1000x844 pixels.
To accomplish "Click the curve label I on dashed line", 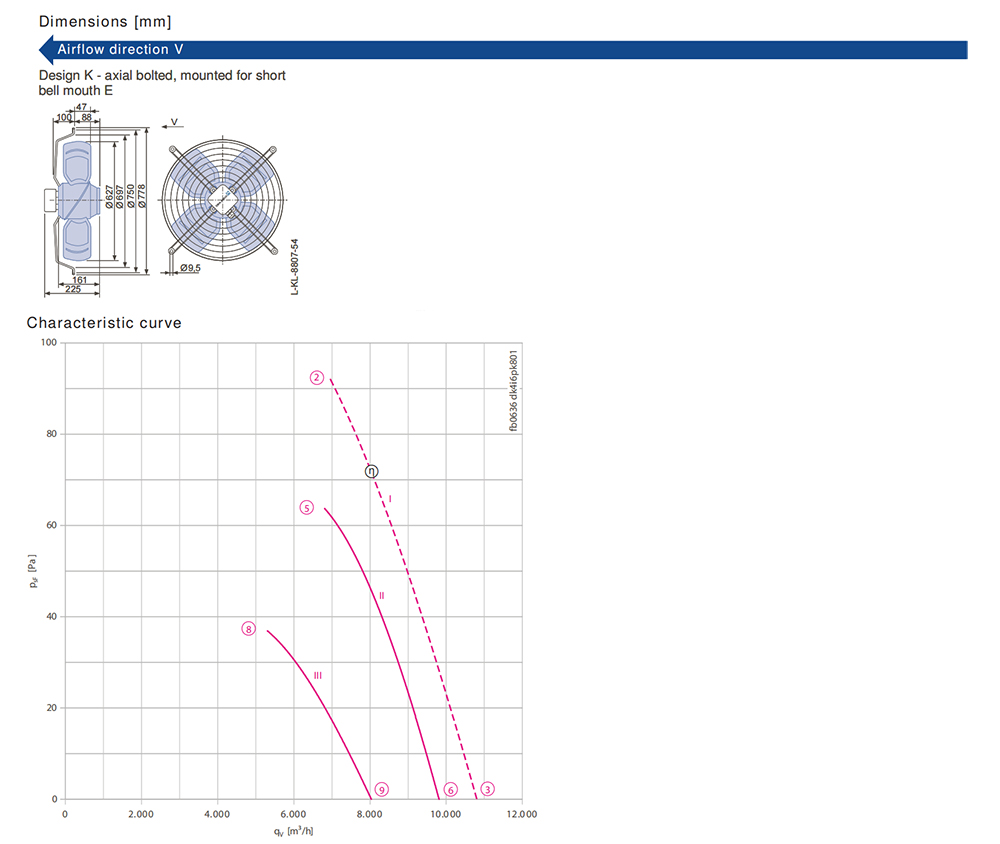I will pyautogui.click(x=390, y=499).
